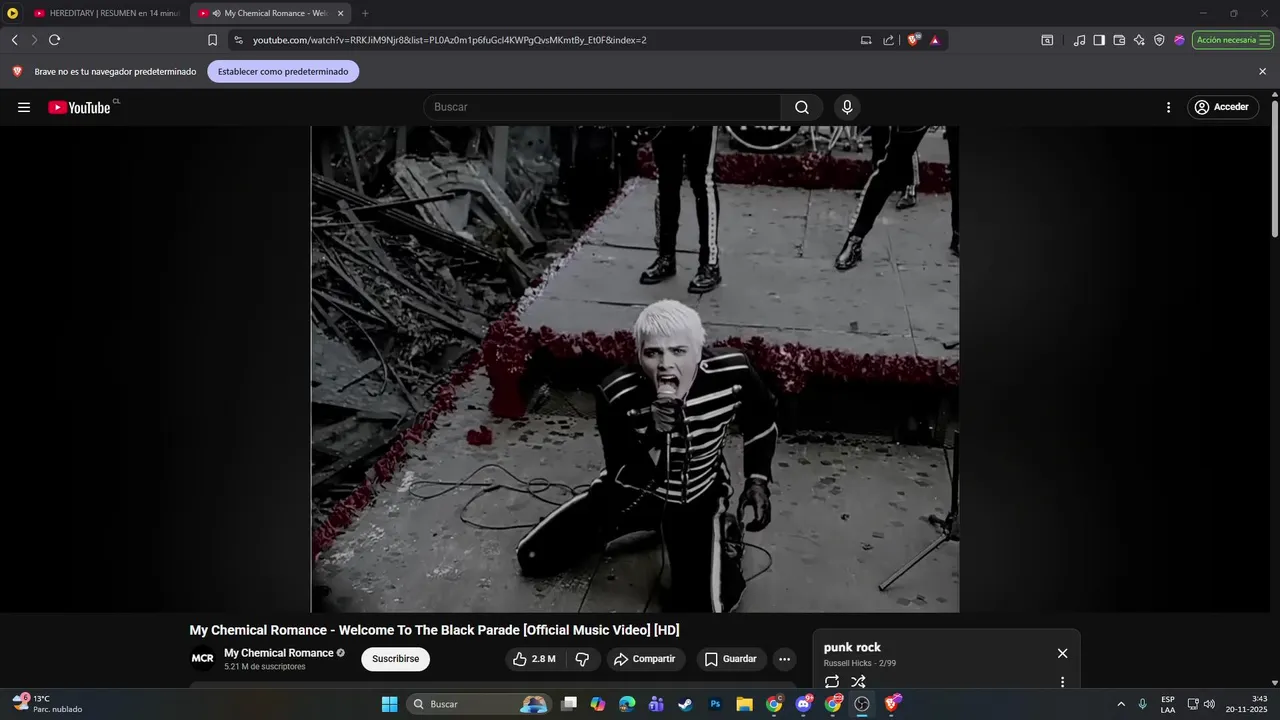Image resolution: width=1280 pixels, height=720 pixels.
Task: Focus the YouTube Buscar search field
Action: point(602,107)
